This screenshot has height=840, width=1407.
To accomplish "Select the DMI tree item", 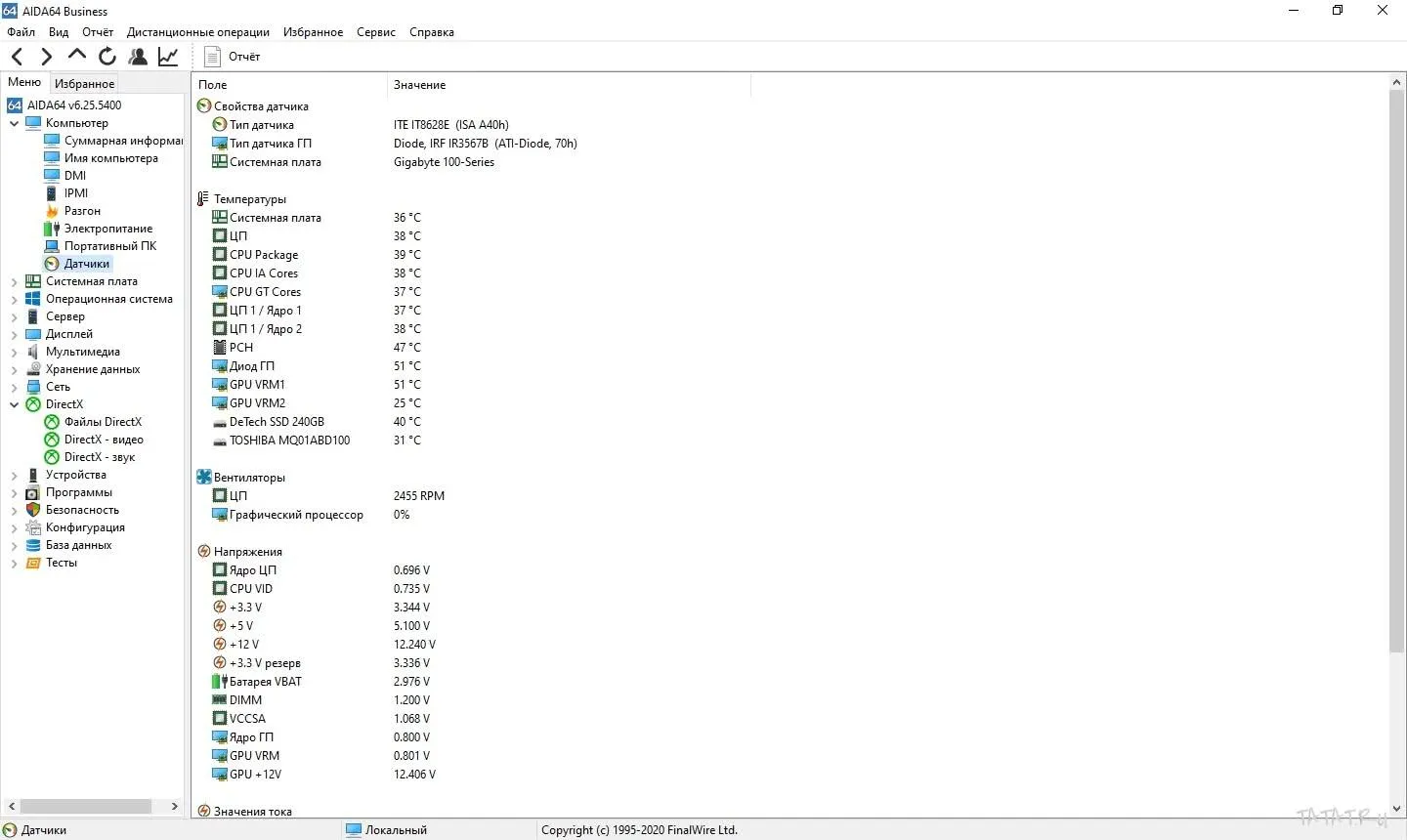I will point(75,176).
